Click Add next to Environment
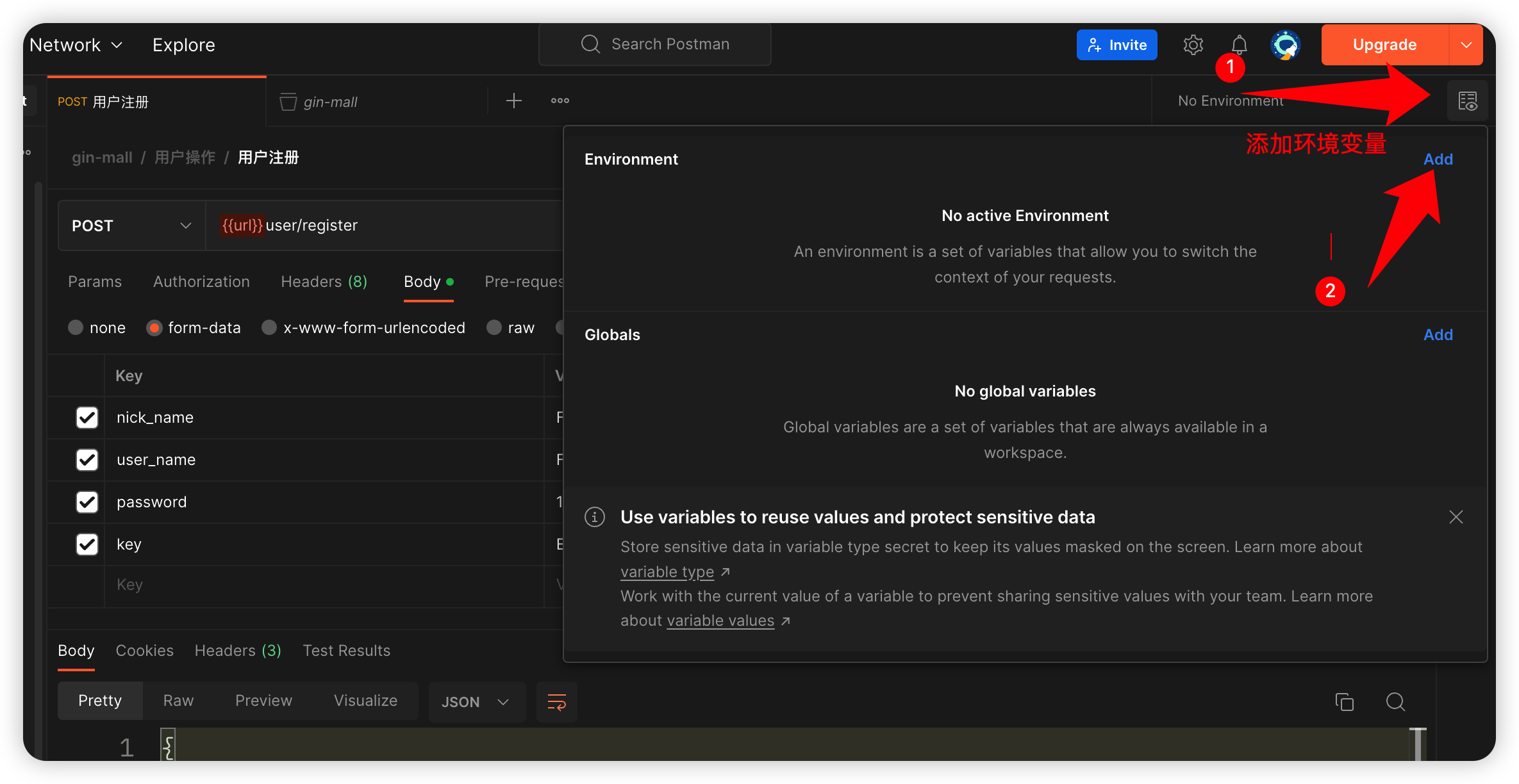Image resolution: width=1519 pixels, height=784 pixels. tap(1438, 159)
